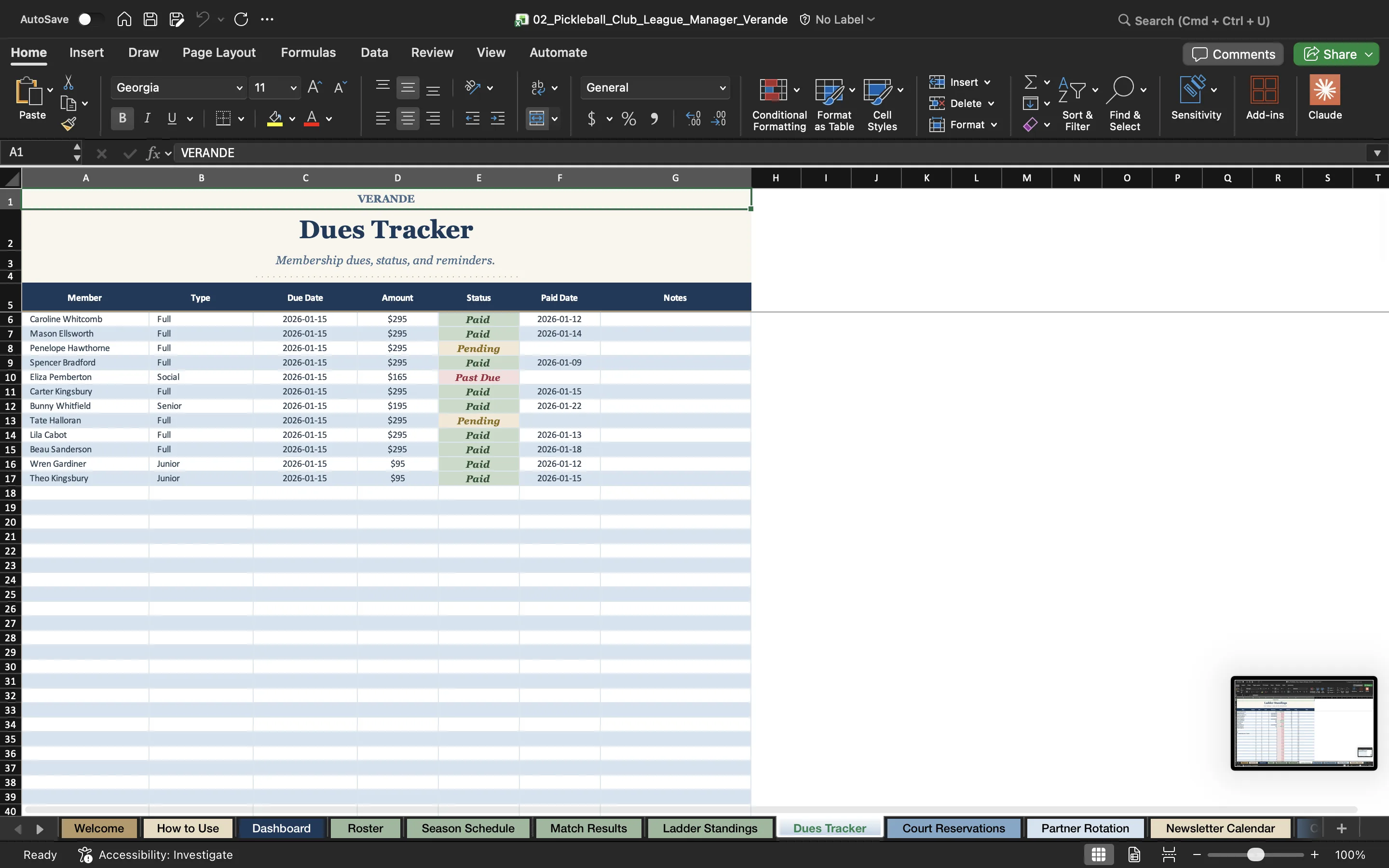Image resolution: width=1389 pixels, height=868 pixels.
Task: Open the Claude add-in
Action: click(1325, 97)
